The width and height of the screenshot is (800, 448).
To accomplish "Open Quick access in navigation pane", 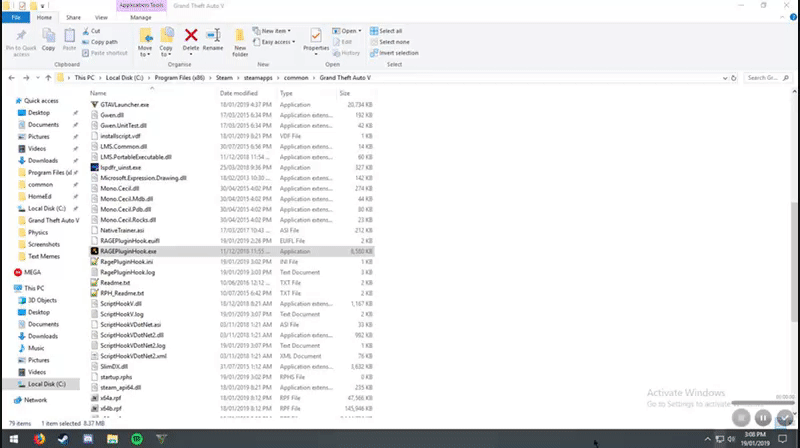I will click(41, 101).
